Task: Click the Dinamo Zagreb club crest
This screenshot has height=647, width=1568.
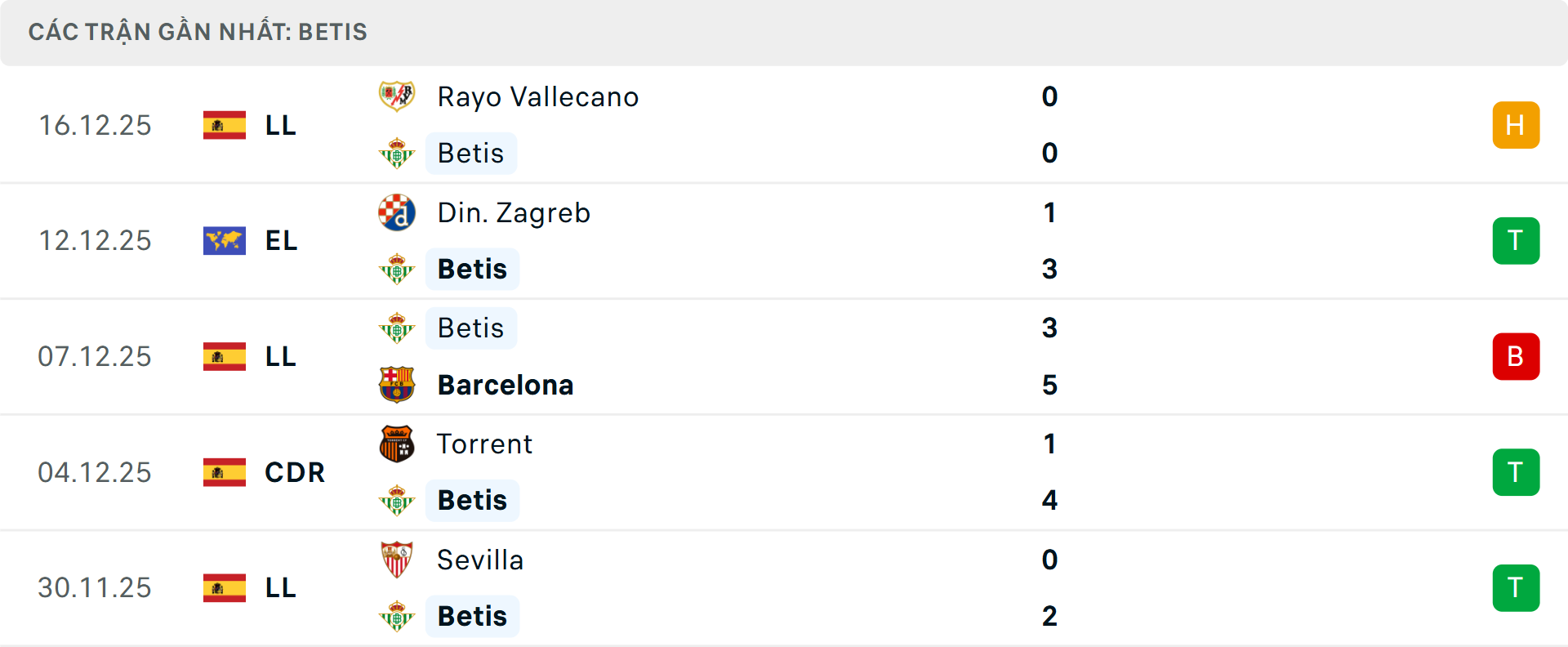Action: (x=397, y=212)
